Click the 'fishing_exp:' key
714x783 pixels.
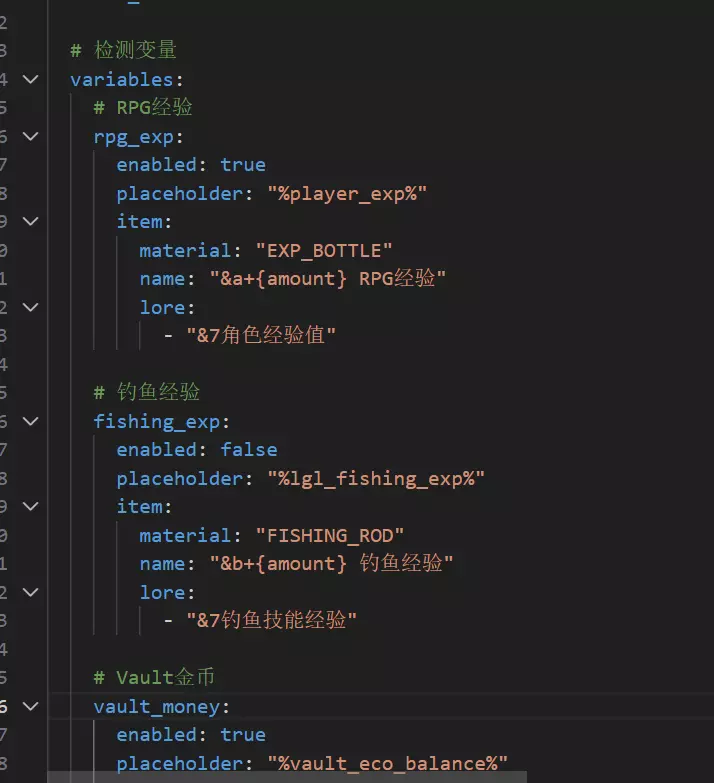pos(161,422)
